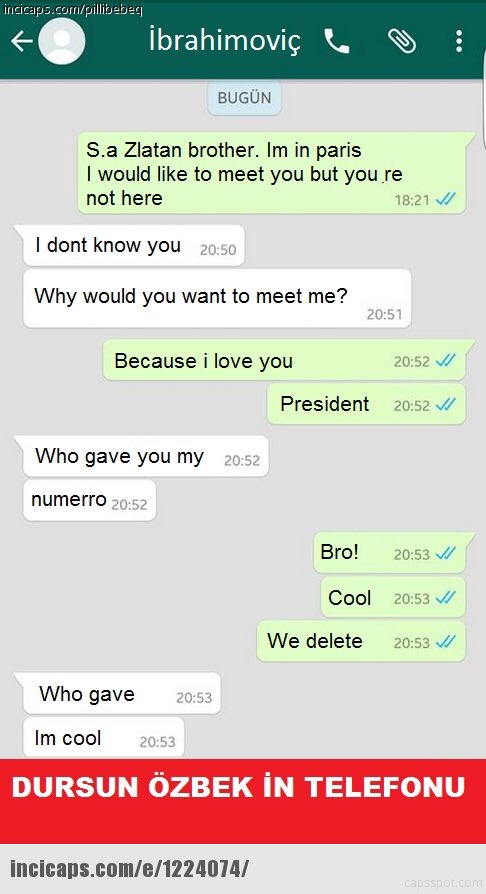Open İbrahimoviç's profile picture avatar
Viewport: 486px width, 894px height.
click(x=62, y=41)
